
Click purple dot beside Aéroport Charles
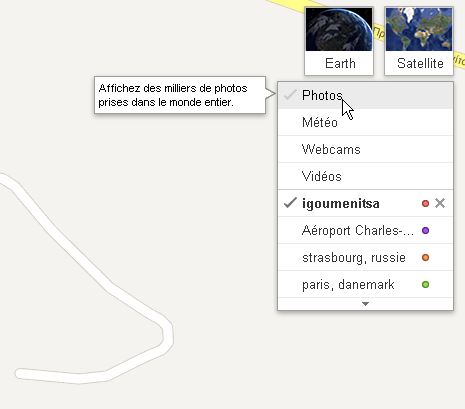tap(425, 230)
